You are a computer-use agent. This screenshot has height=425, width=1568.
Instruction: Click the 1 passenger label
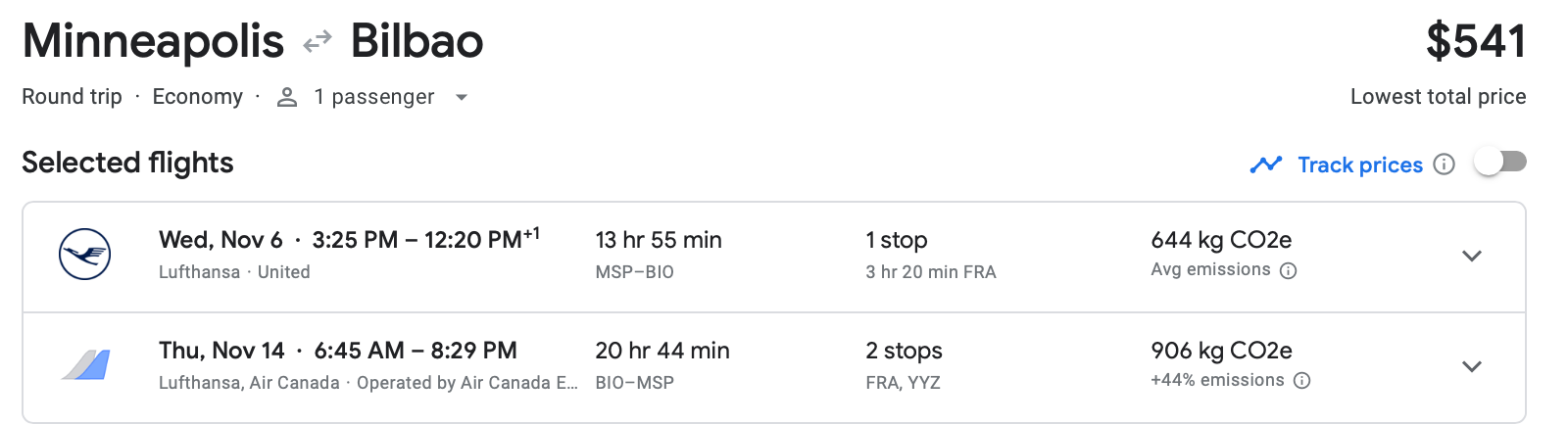[x=373, y=97]
